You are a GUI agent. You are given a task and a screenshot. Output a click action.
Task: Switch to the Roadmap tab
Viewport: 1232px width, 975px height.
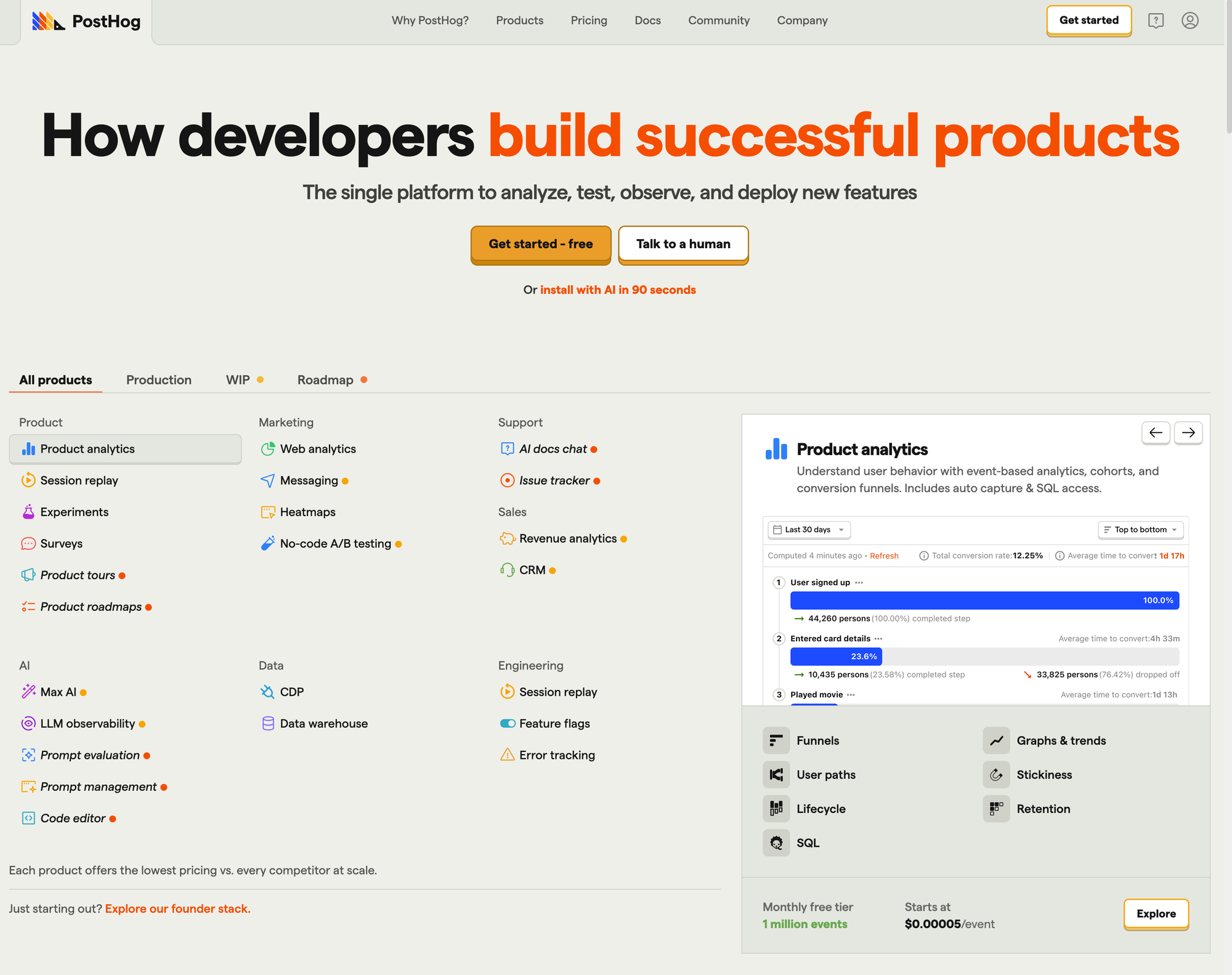coord(331,380)
